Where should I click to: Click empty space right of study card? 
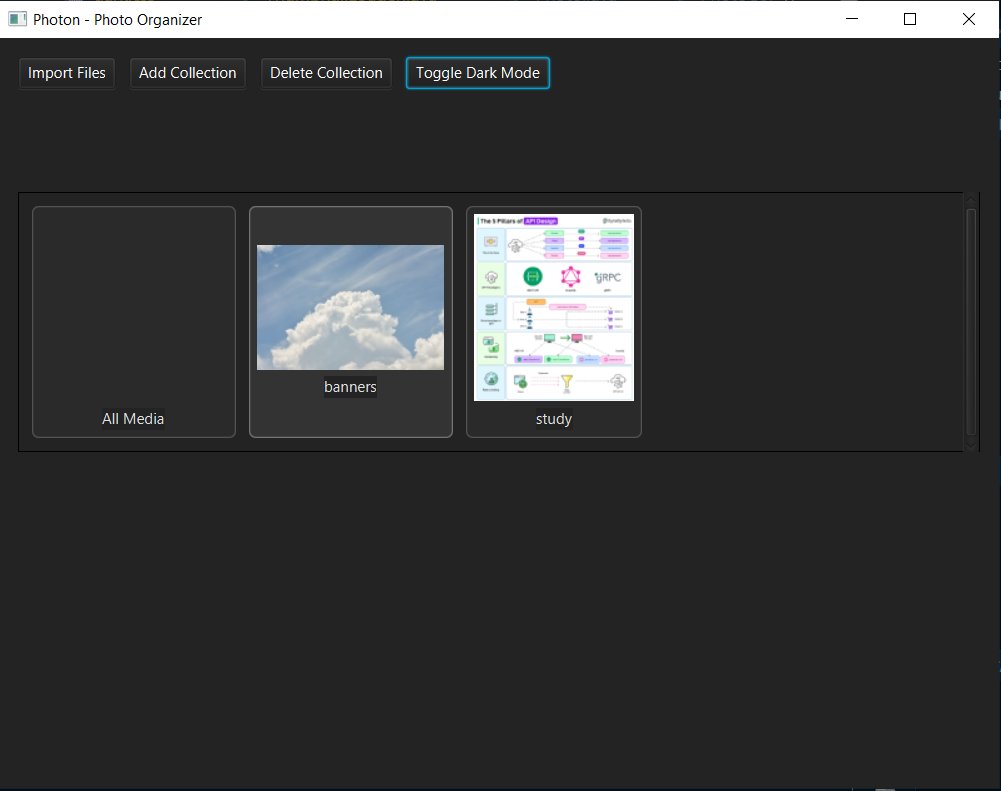point(801,322)
